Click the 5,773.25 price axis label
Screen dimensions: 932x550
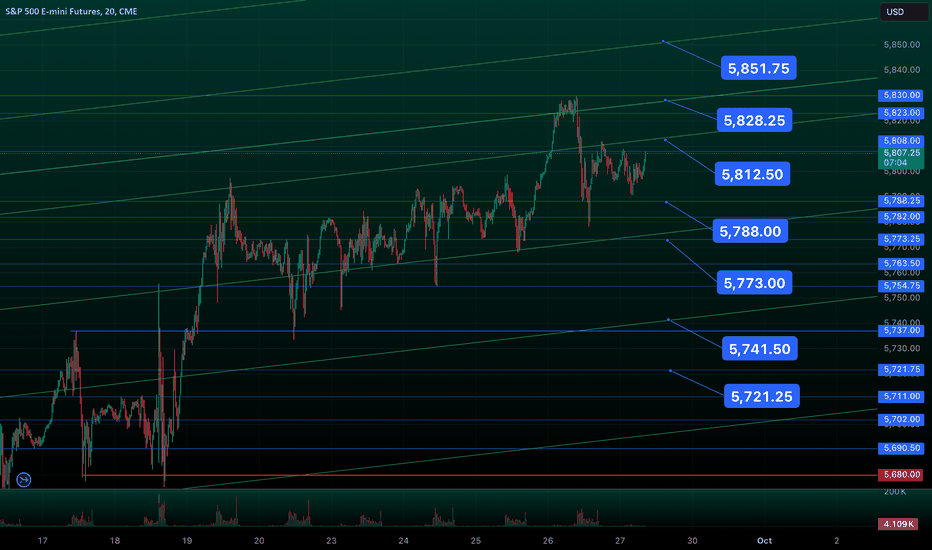(901, 239)
